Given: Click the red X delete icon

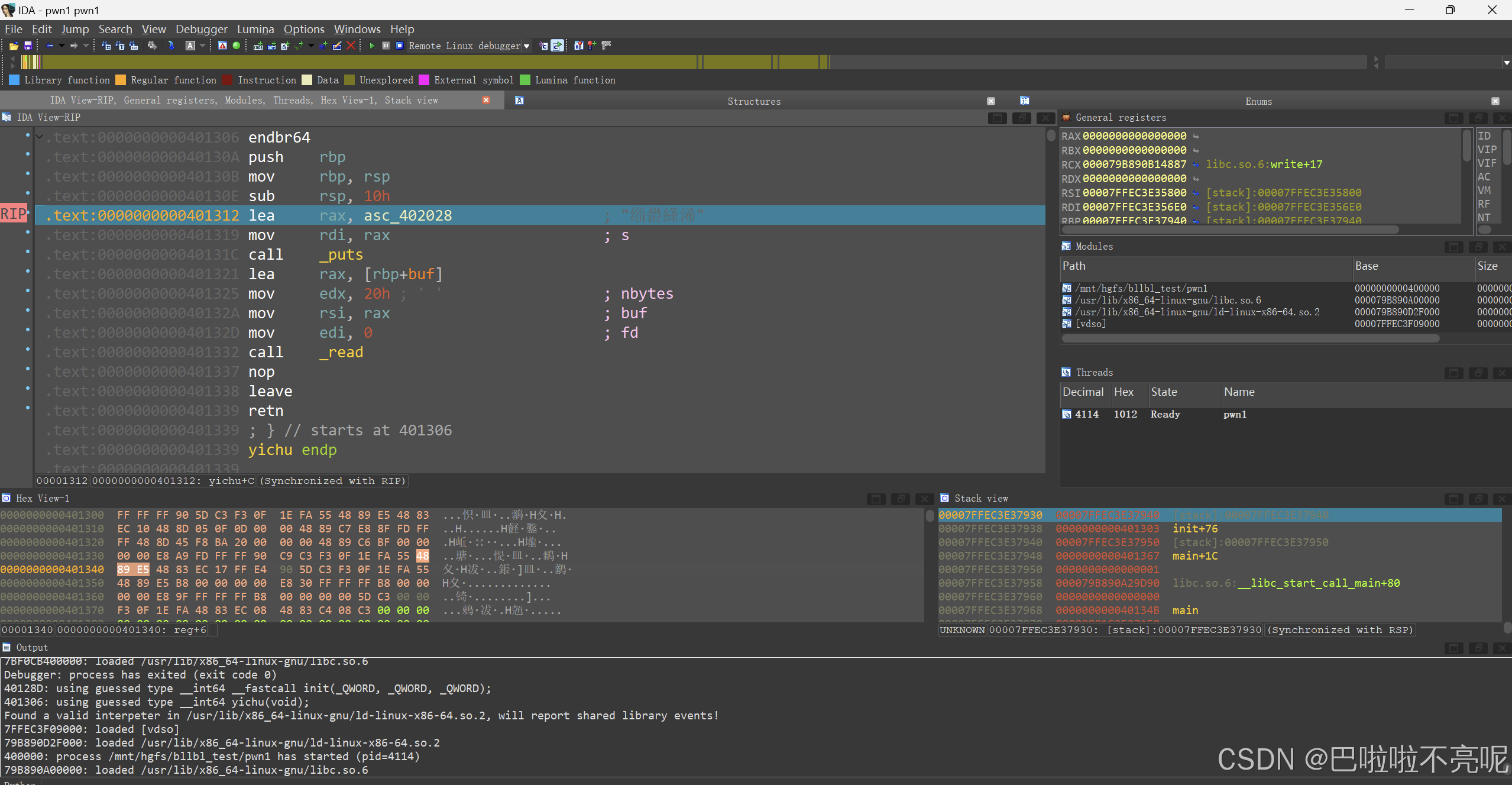Looking at the screenshot, I should tap(351, 46).
